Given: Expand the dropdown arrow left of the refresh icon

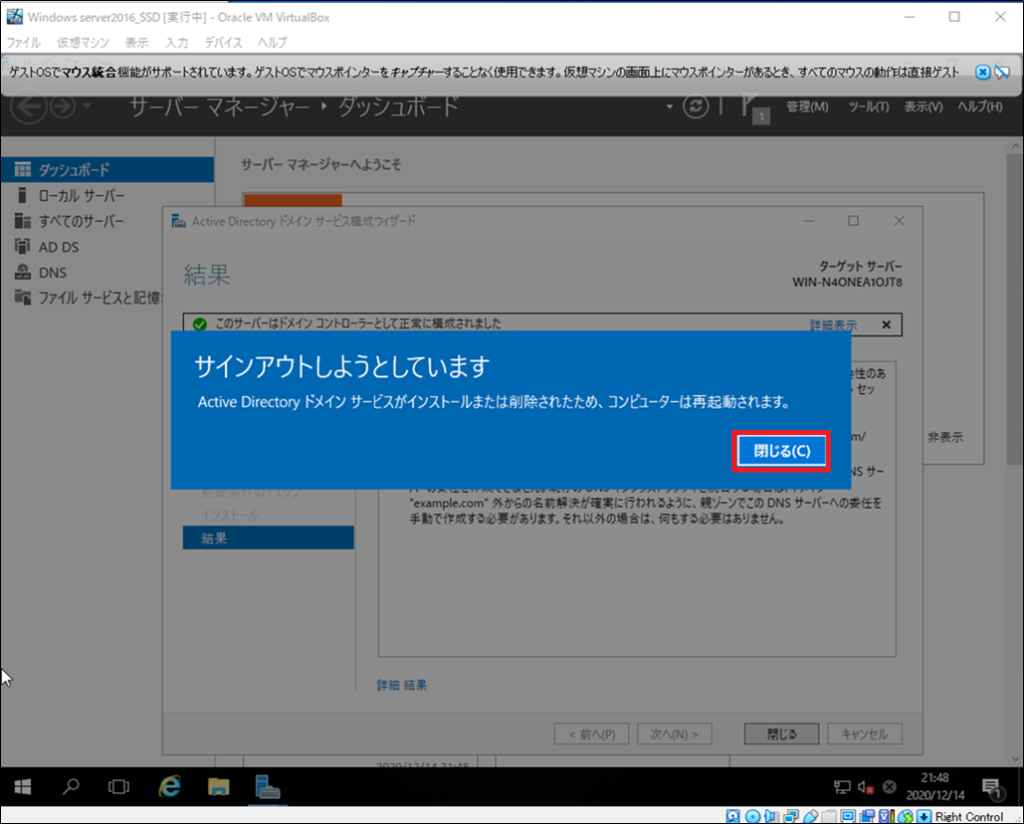Looking at the screenshot, I should [669, 106].
